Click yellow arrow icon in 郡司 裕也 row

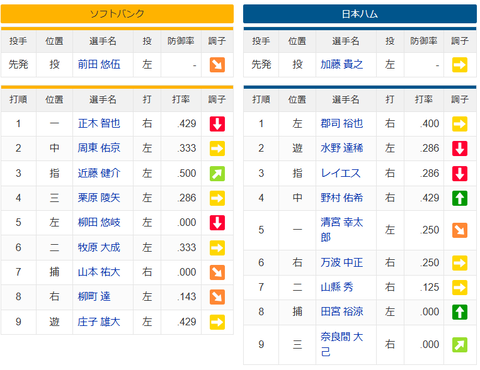tap(460, 124)
